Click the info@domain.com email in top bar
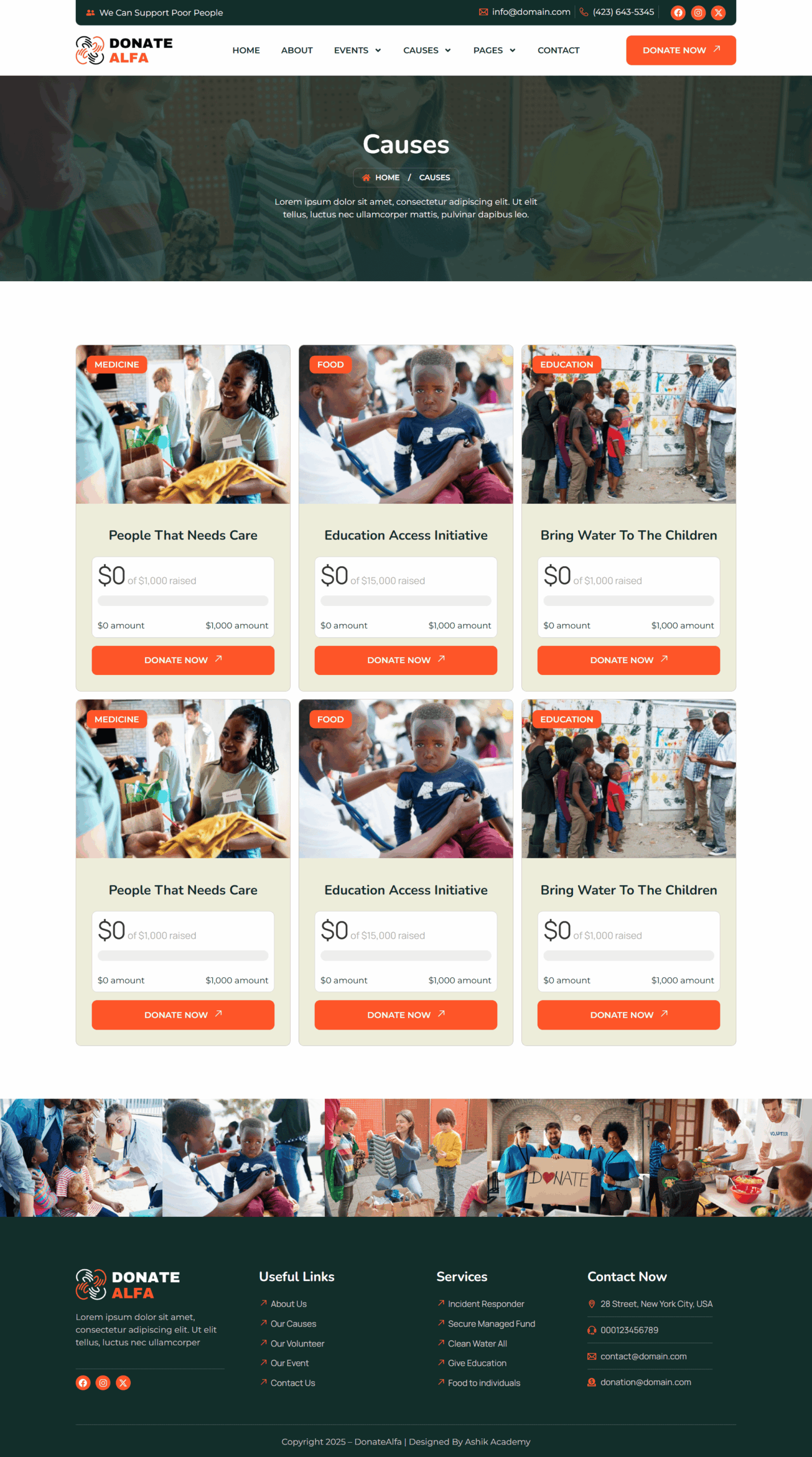The height and width of the screenshot is (1457, 812). (531, 12)
